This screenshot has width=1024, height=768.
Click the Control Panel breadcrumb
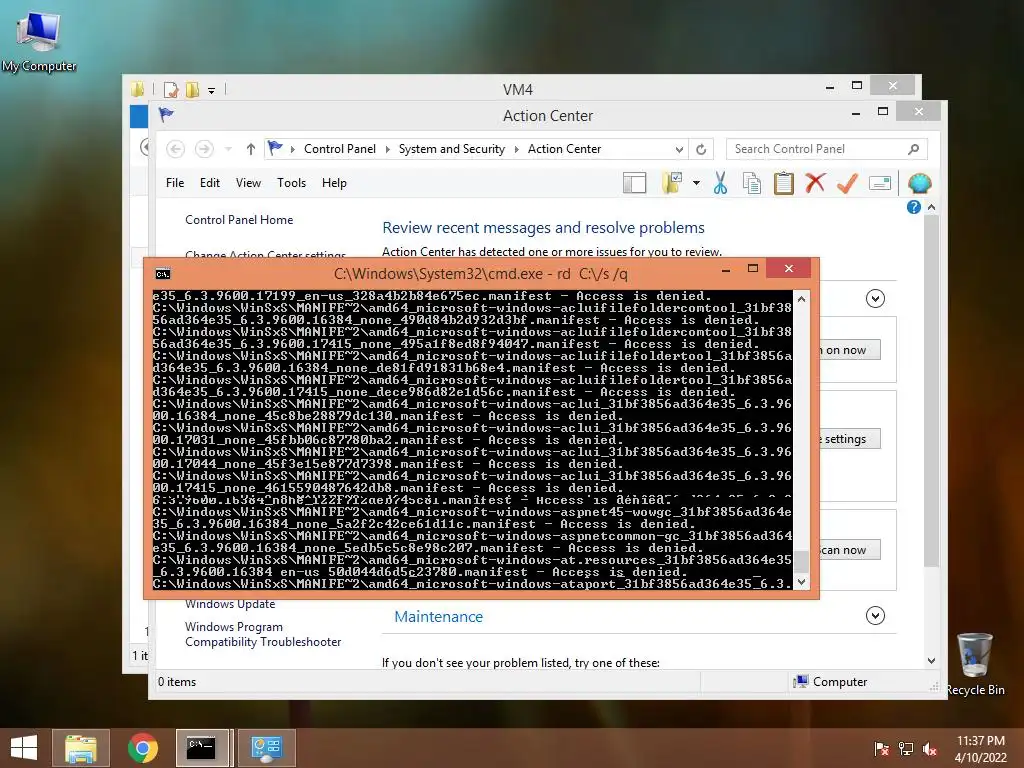[340, 149]
